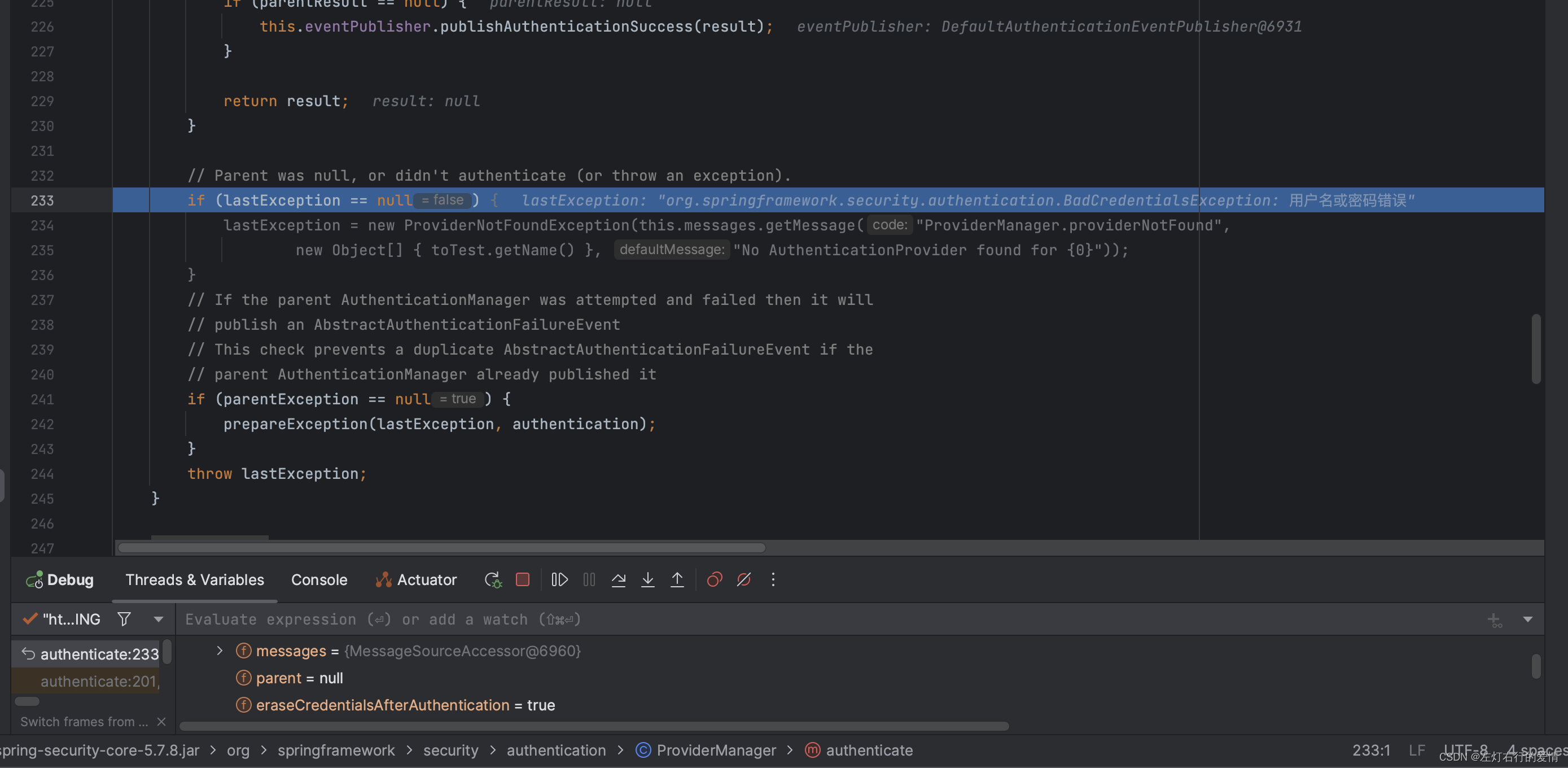Click the Step Out debug icon
Image resolution: width=1568 pixels, height=768 pixels.
point(676,579)
